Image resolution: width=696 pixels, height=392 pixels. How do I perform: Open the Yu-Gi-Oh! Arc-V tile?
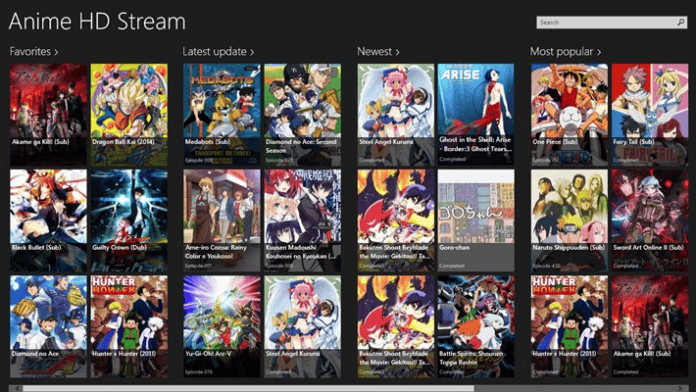pos(222,326)
